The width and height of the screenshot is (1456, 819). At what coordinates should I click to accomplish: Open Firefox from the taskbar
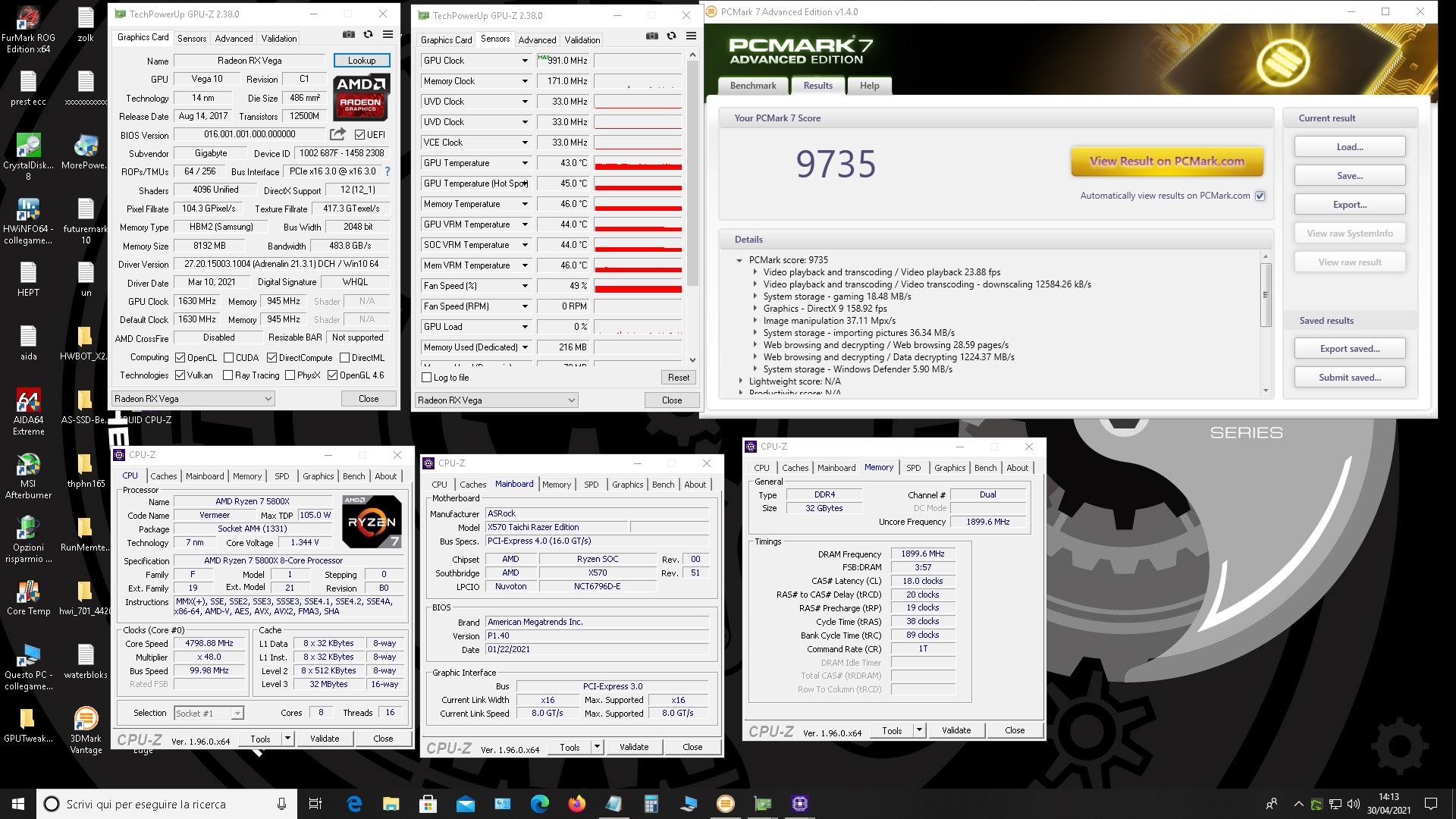577,804
